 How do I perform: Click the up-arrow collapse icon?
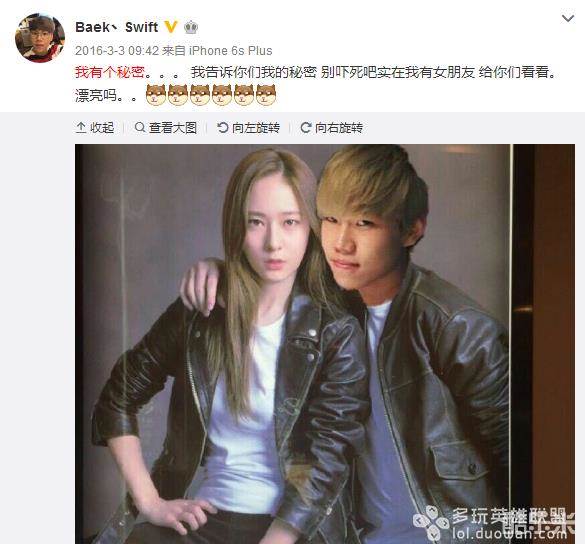coord(81,128)
